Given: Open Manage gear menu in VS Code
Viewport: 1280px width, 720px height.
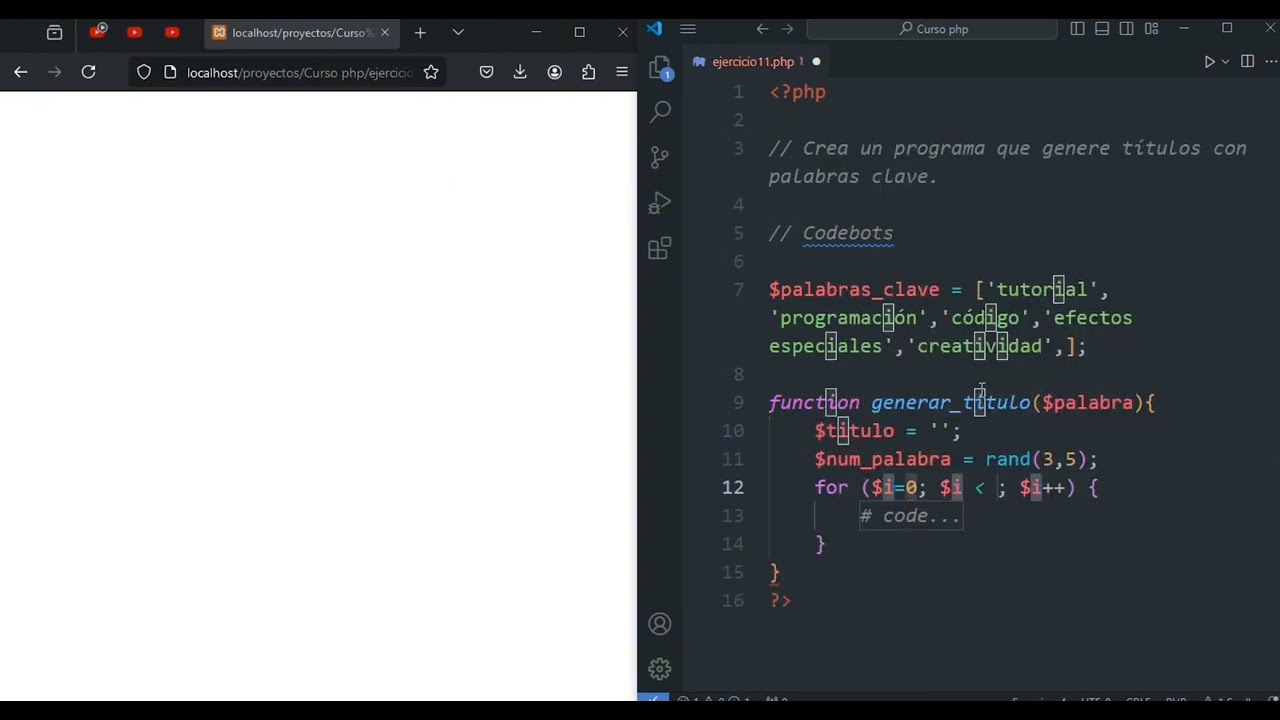Looking at the screenshot, I should click(x=660, y=669).
